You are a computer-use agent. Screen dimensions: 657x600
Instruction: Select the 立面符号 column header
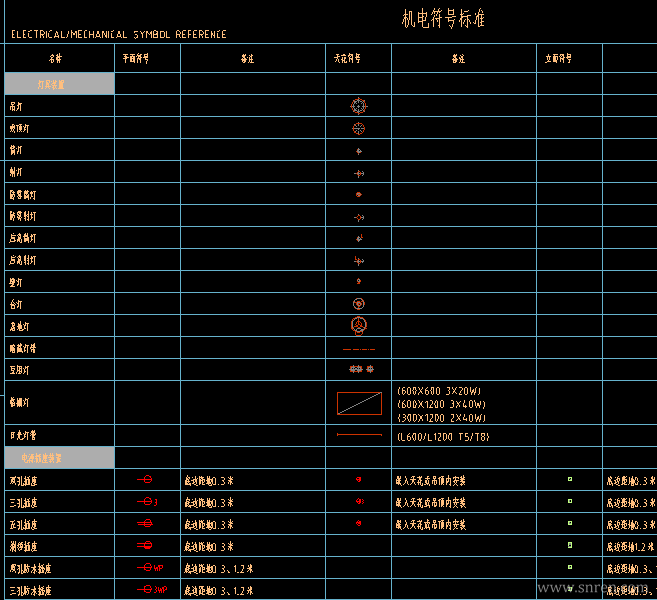pyautogui.click(x=558, y=58)
